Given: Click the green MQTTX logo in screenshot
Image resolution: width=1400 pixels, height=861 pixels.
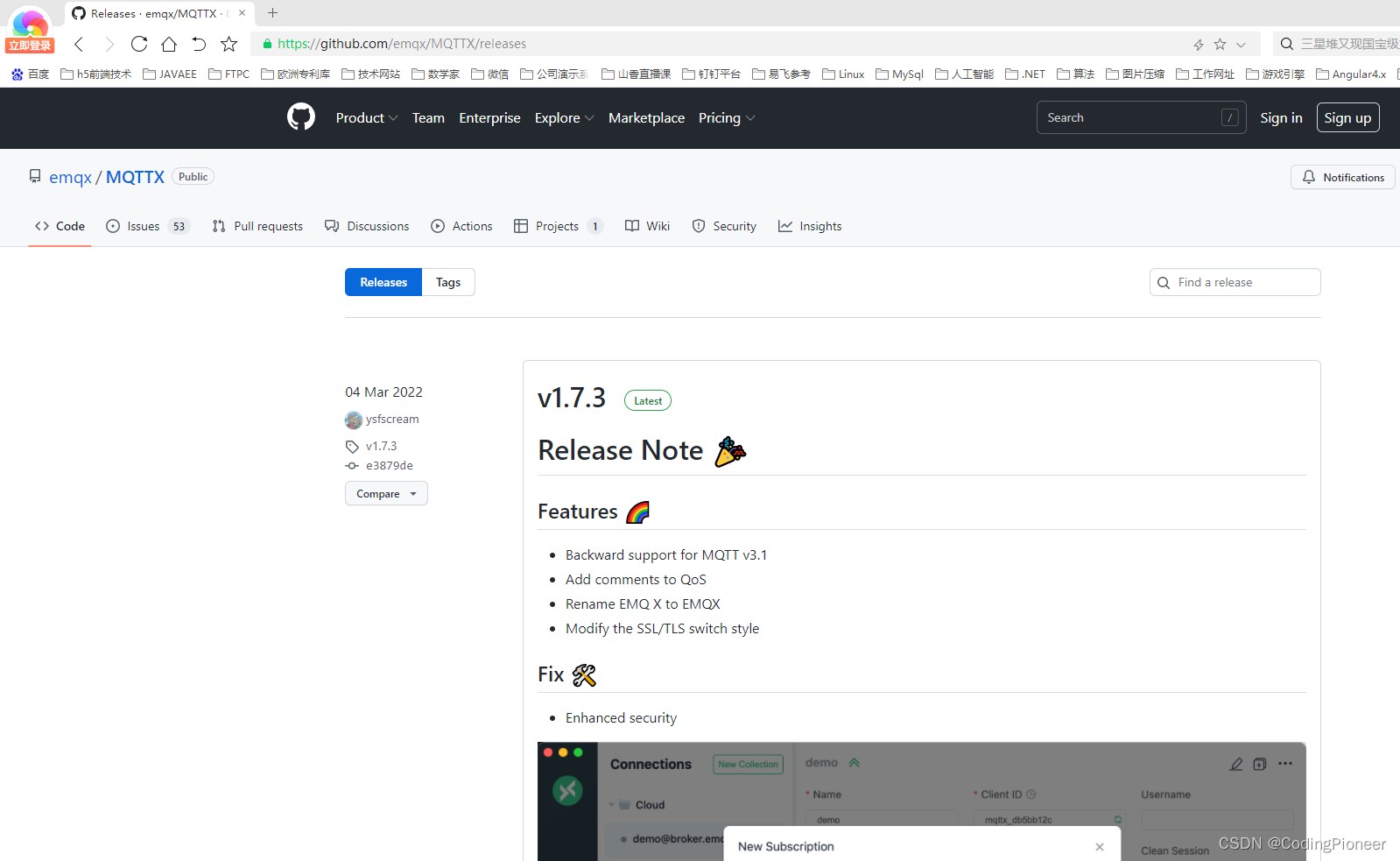Looking at the screenshot, I should tap(567, 791).
